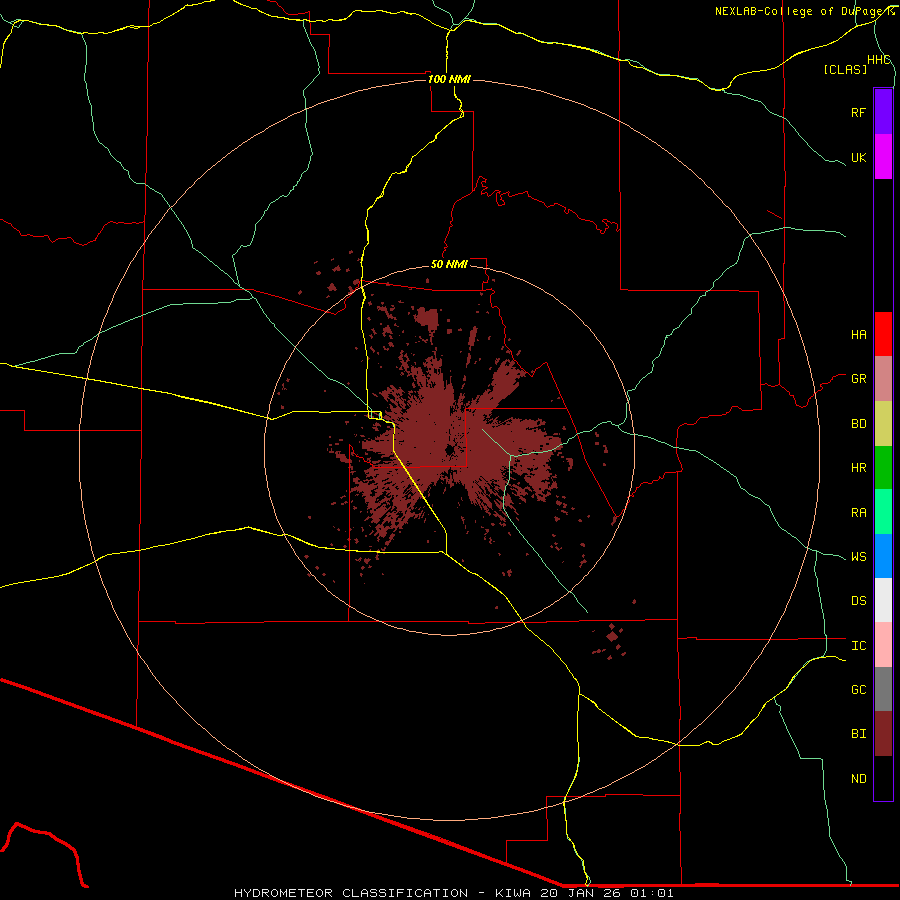
Task: Click the WS legend label
Action: coord(858,557)
